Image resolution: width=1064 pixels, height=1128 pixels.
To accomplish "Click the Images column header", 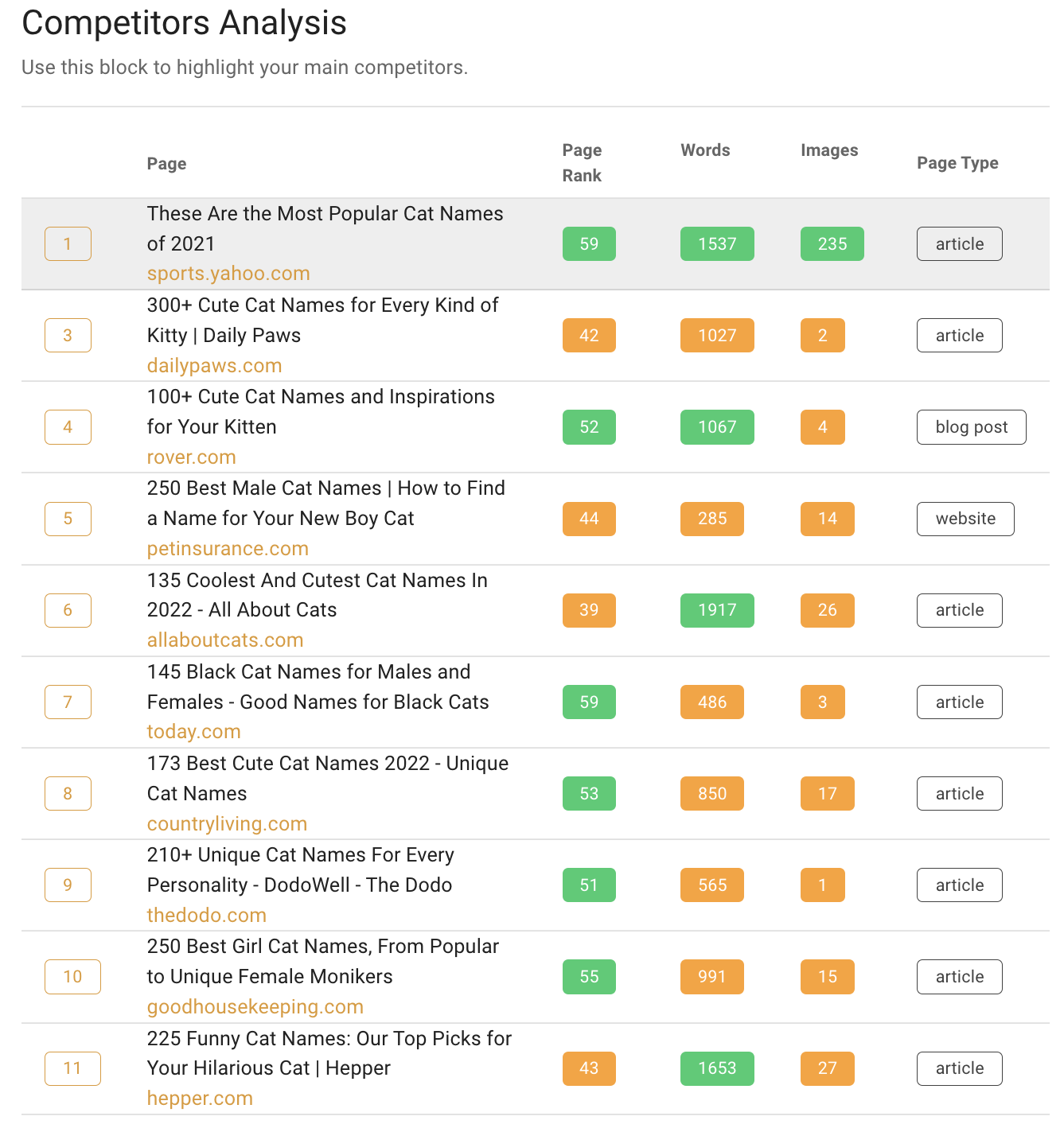I will pos(829,150).
